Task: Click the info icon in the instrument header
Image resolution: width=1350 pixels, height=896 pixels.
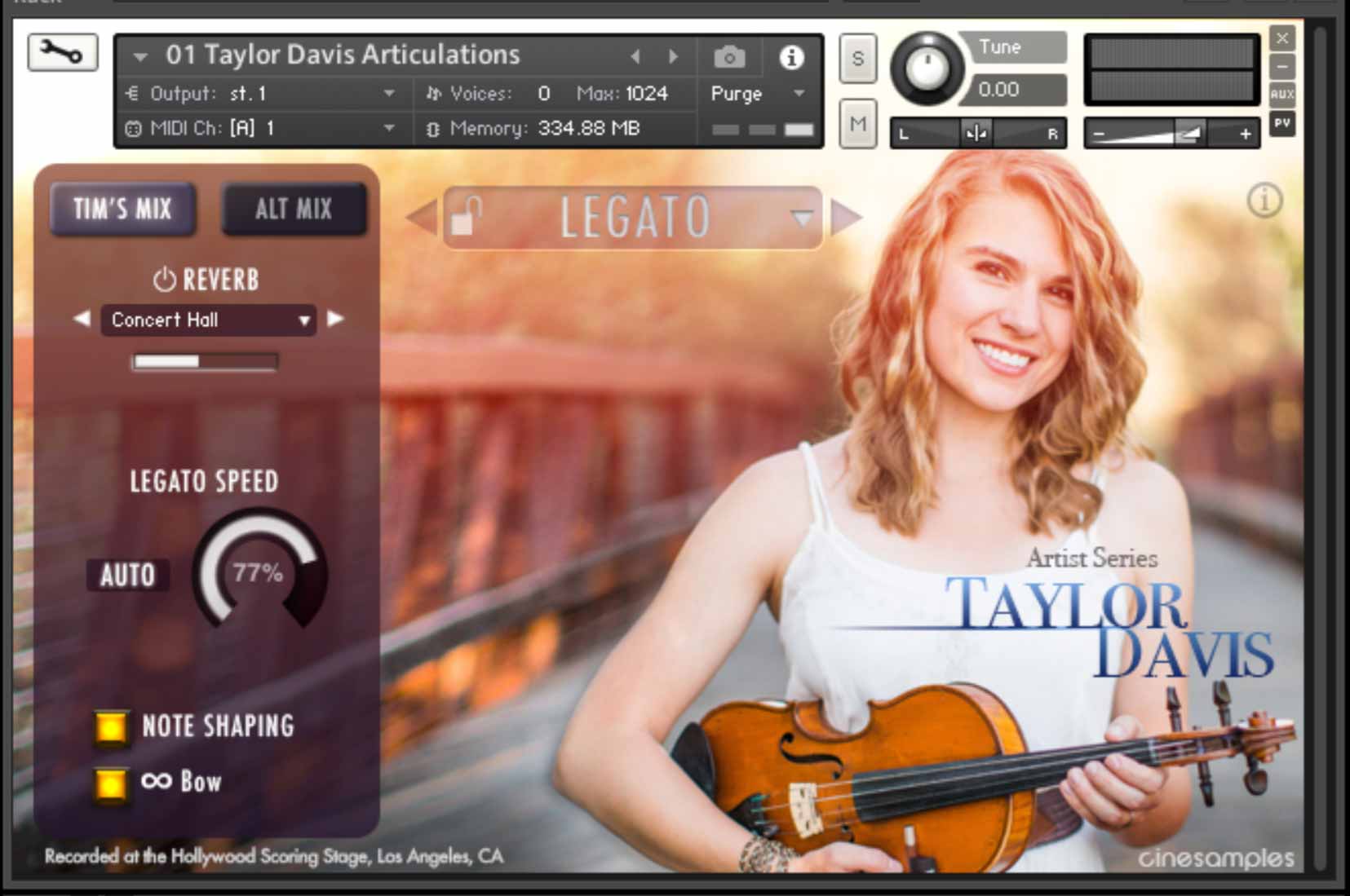Action: click(x=790, y=57)
